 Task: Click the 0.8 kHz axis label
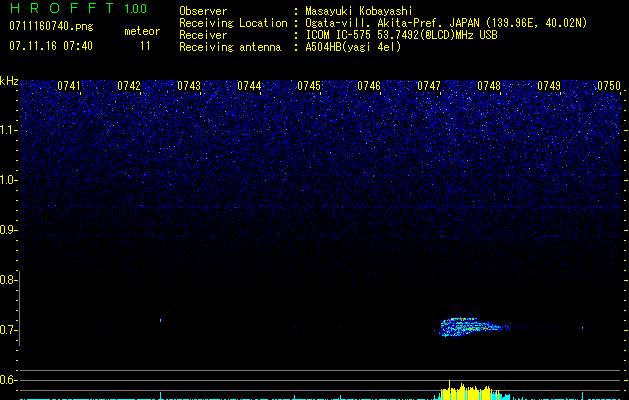[8, 280]
